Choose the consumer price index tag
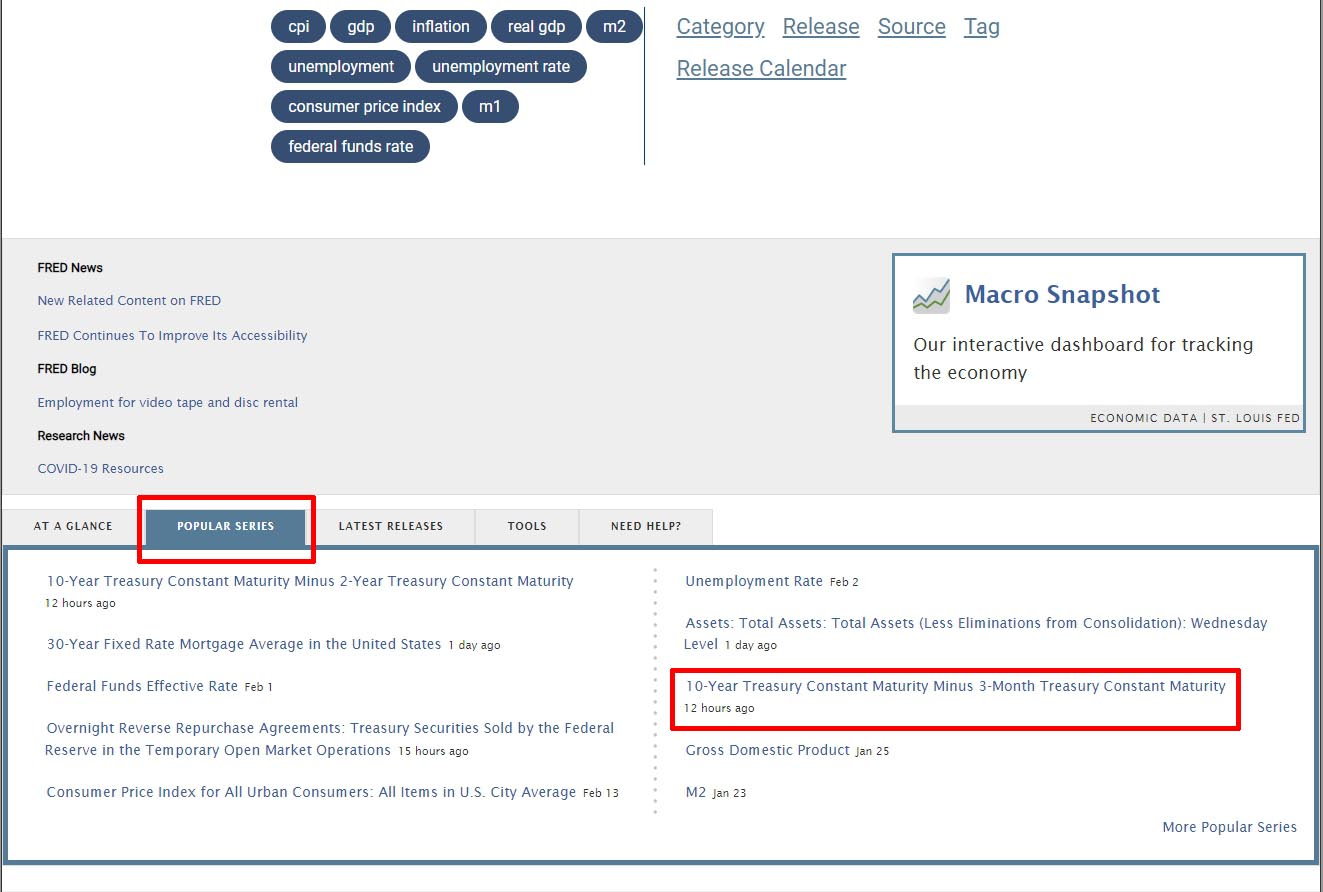The height and width of the screenshot is (892, 1323). (x=364, y=107)
